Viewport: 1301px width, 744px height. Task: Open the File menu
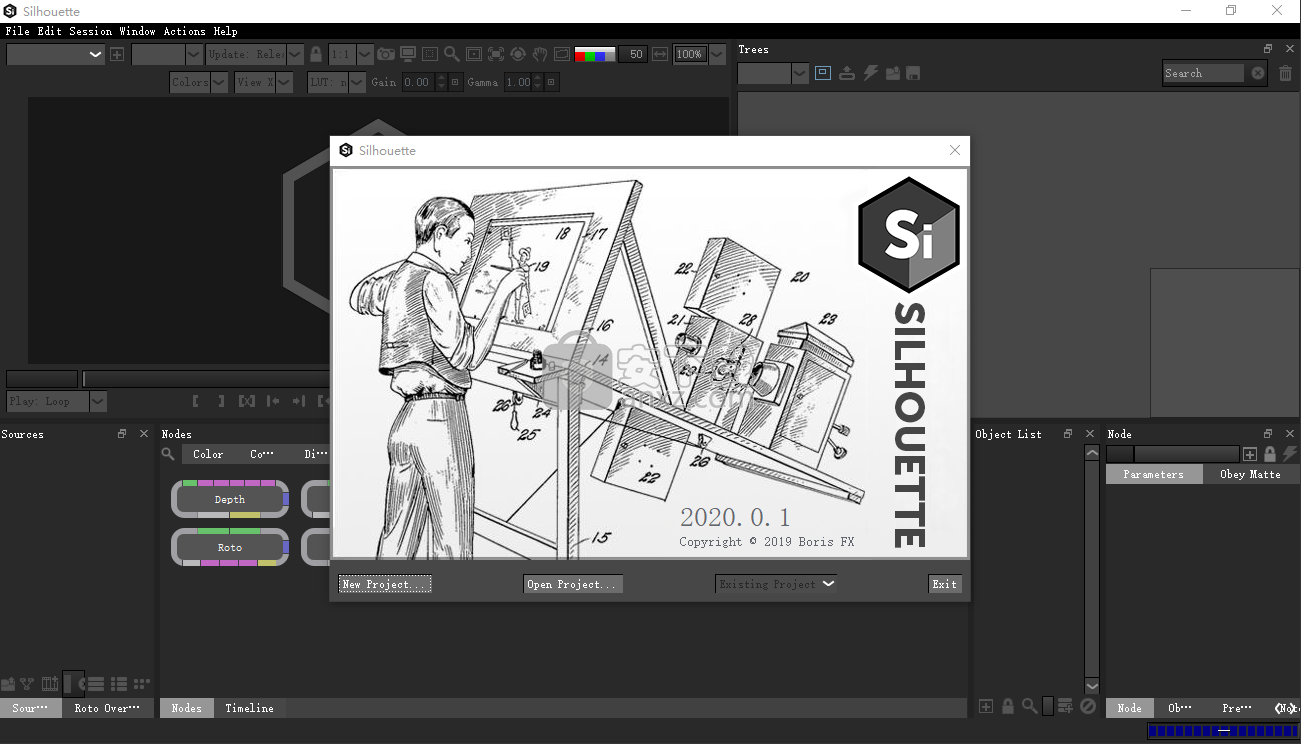tap(17, 31)
